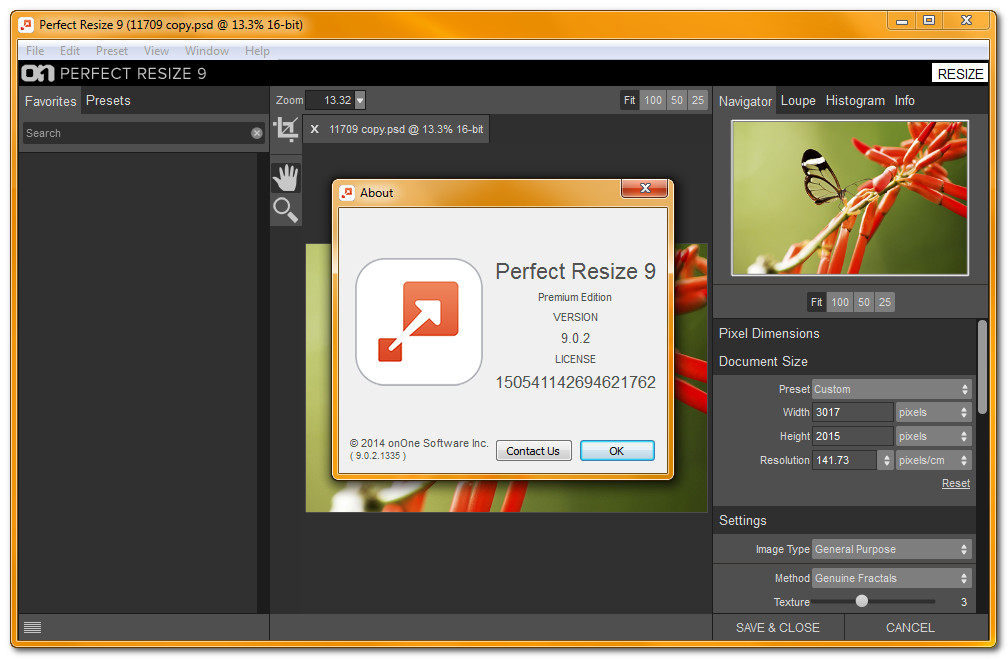
Task: Click the onOne logo in header
Action: (37, 73)
